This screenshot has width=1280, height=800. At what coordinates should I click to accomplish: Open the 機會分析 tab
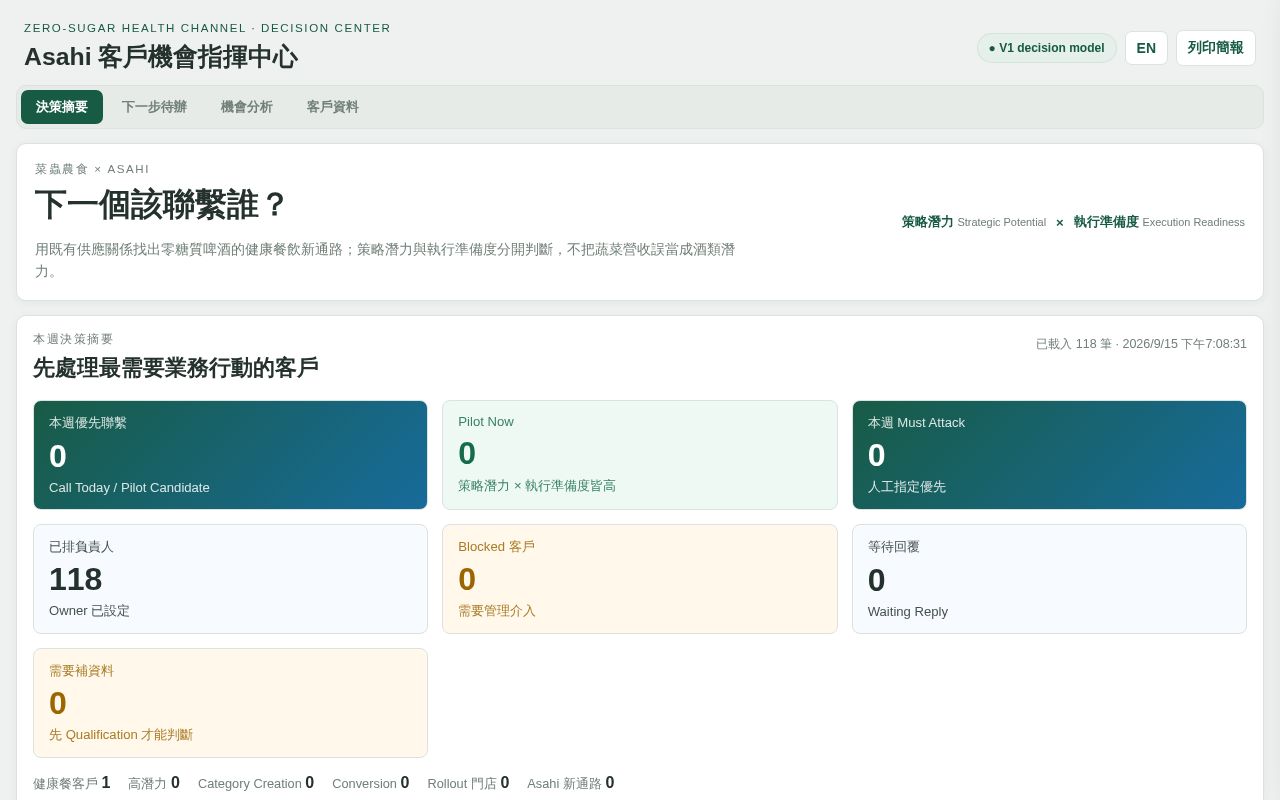(x=247, y=107)
